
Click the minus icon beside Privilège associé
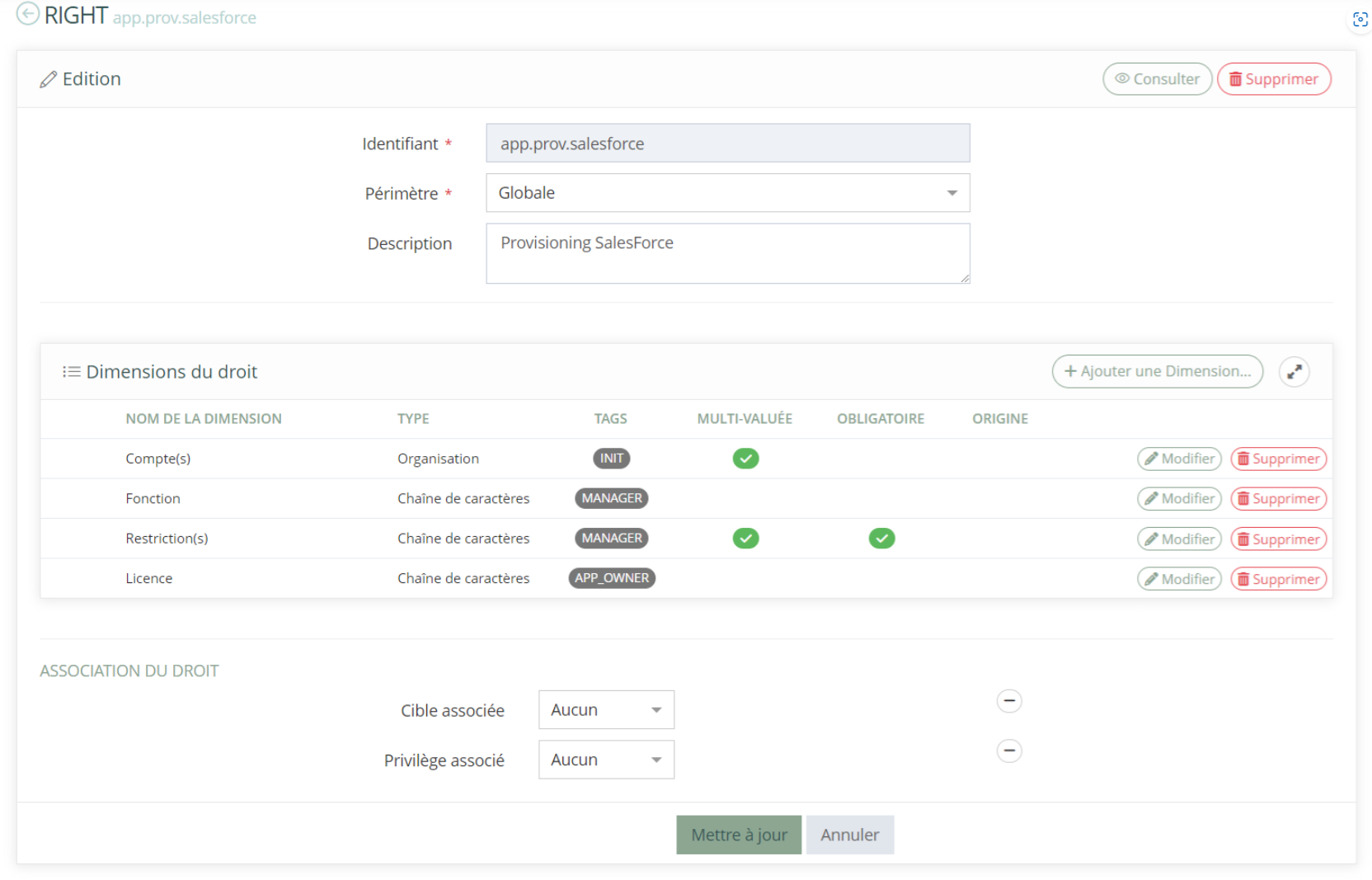(1008, 751)
